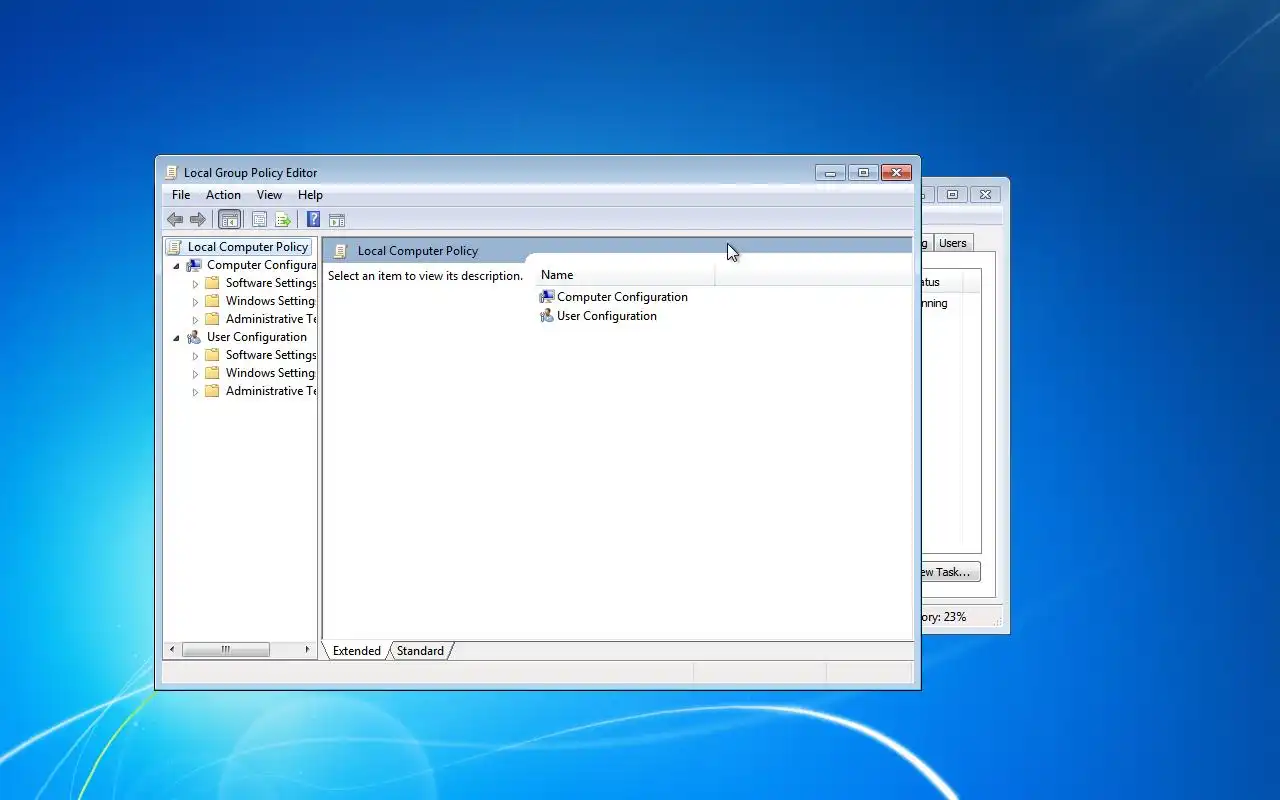Click the tree pane horizontal scrollbar thumb

click(226, 650)
